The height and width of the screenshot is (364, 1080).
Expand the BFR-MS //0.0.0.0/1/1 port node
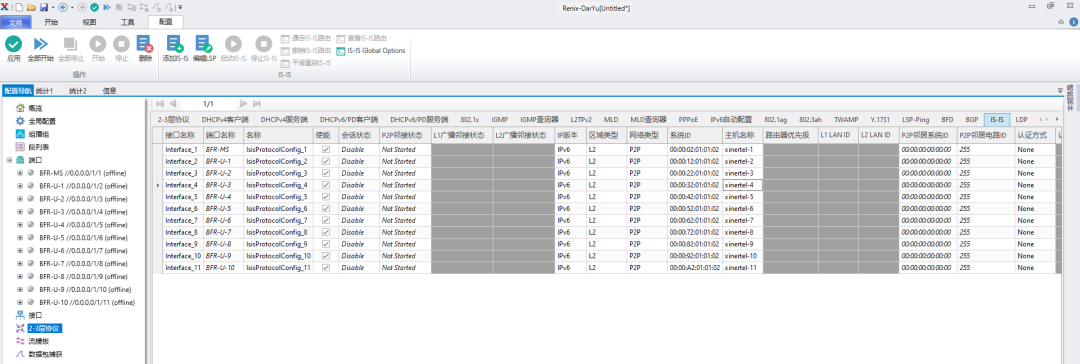point(20,173)
